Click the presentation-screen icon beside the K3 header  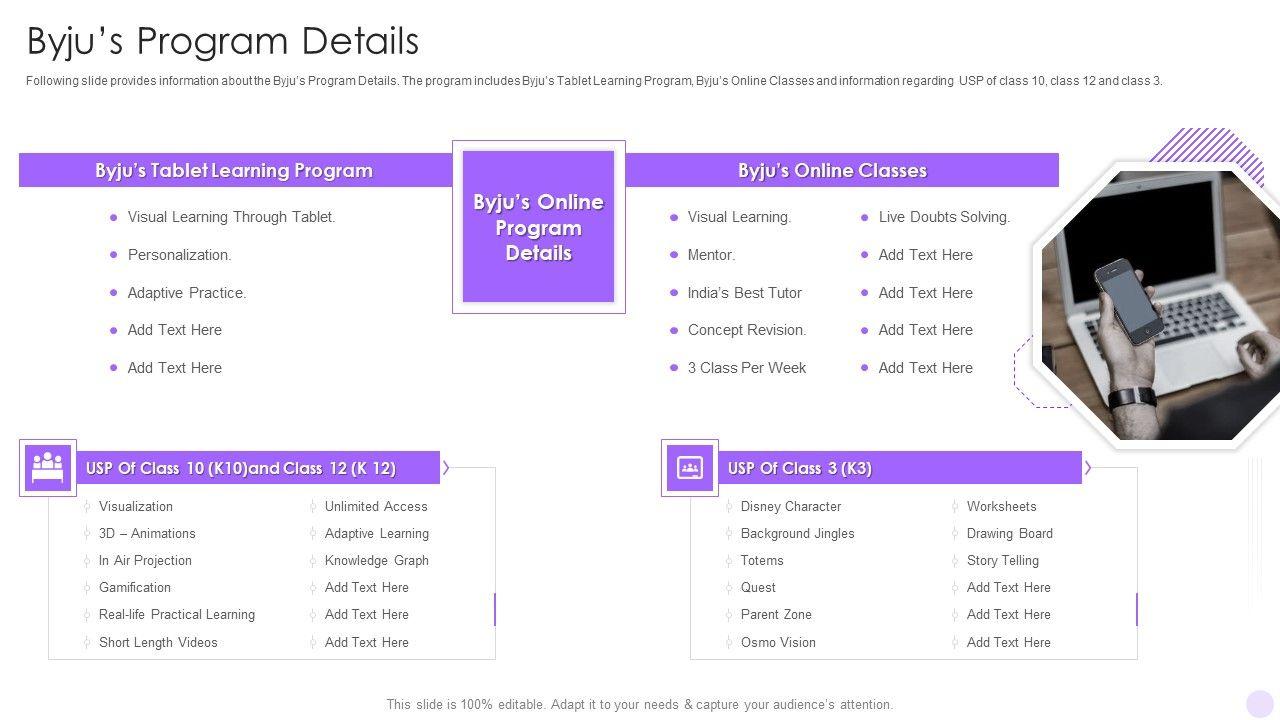(x=688, y=468)
